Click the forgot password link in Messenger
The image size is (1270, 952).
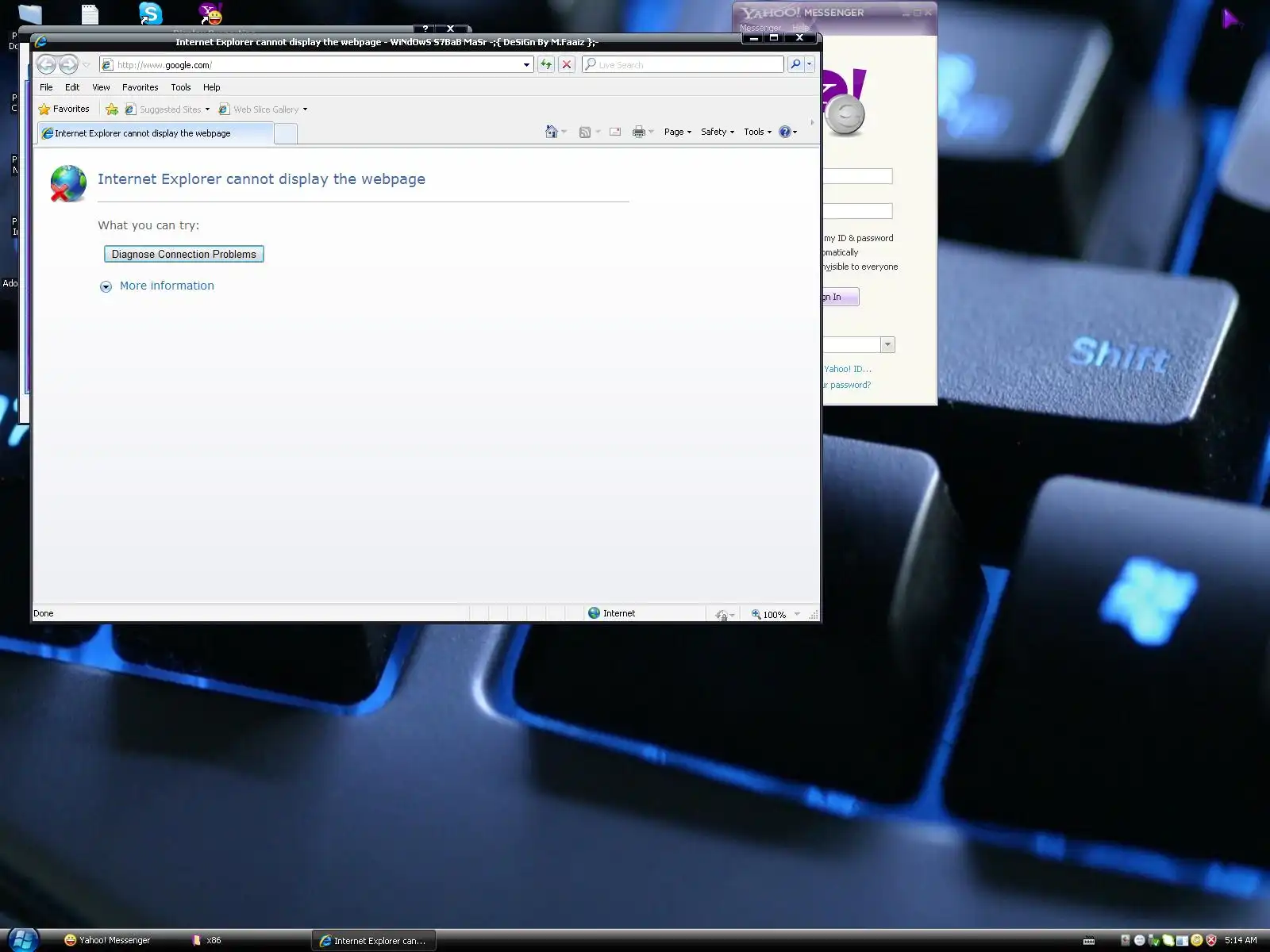(847, 385)
